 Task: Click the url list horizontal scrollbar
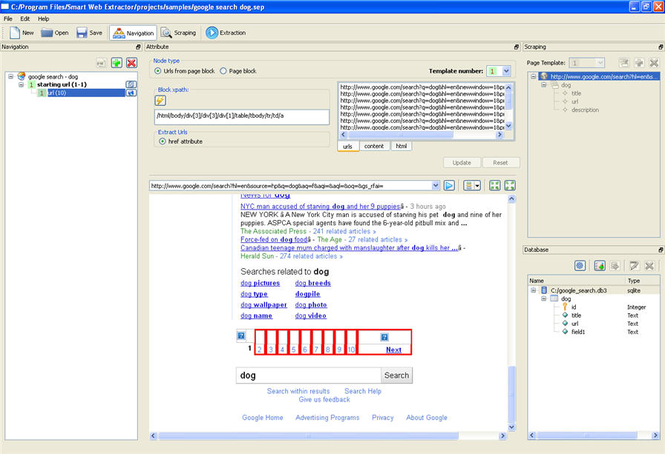[422, 135]
